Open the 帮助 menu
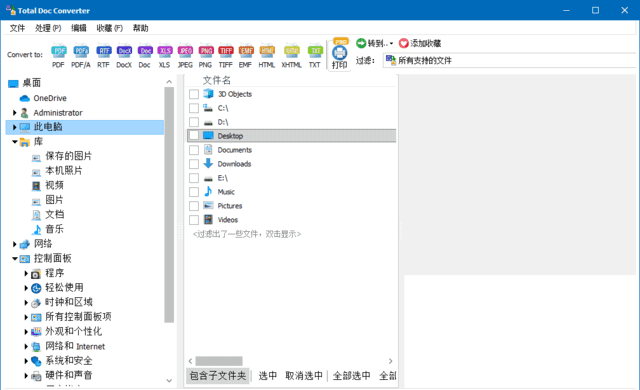This screenshot has width=640, height=390. [x=140, y=28]
